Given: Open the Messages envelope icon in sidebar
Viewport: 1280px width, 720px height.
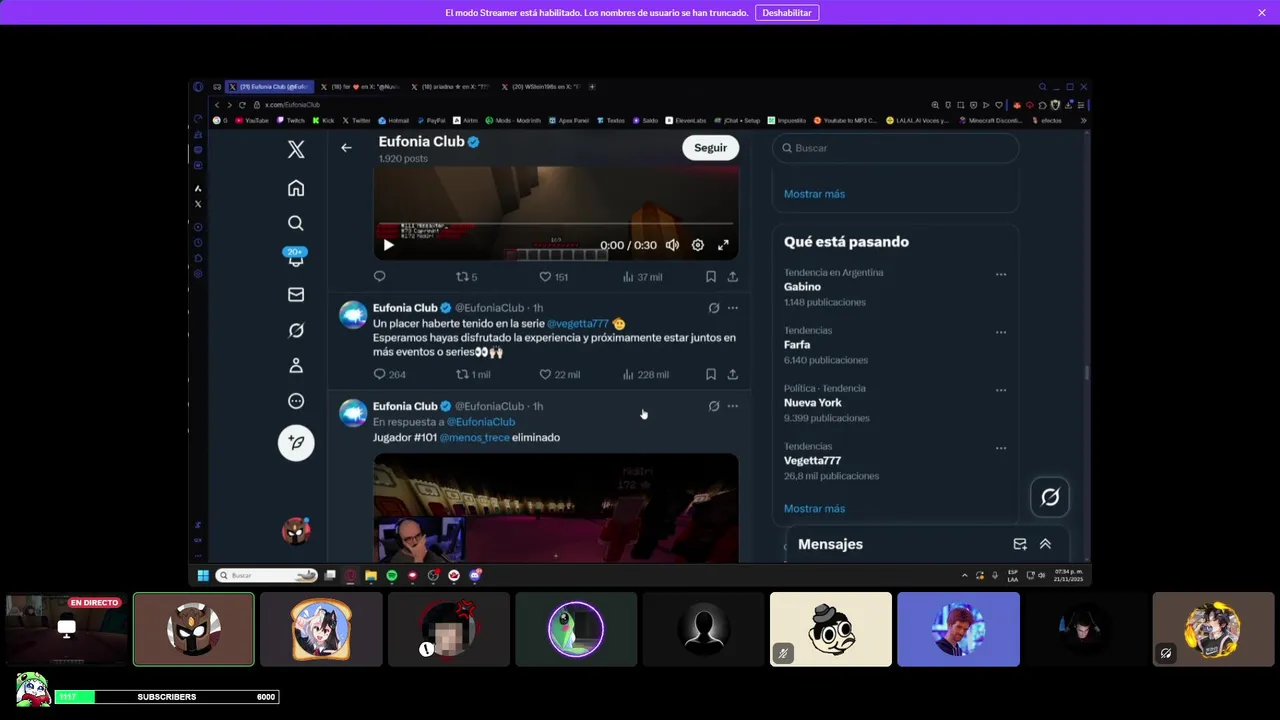Looking at the screenshot, I should click(x=296, y=294).
